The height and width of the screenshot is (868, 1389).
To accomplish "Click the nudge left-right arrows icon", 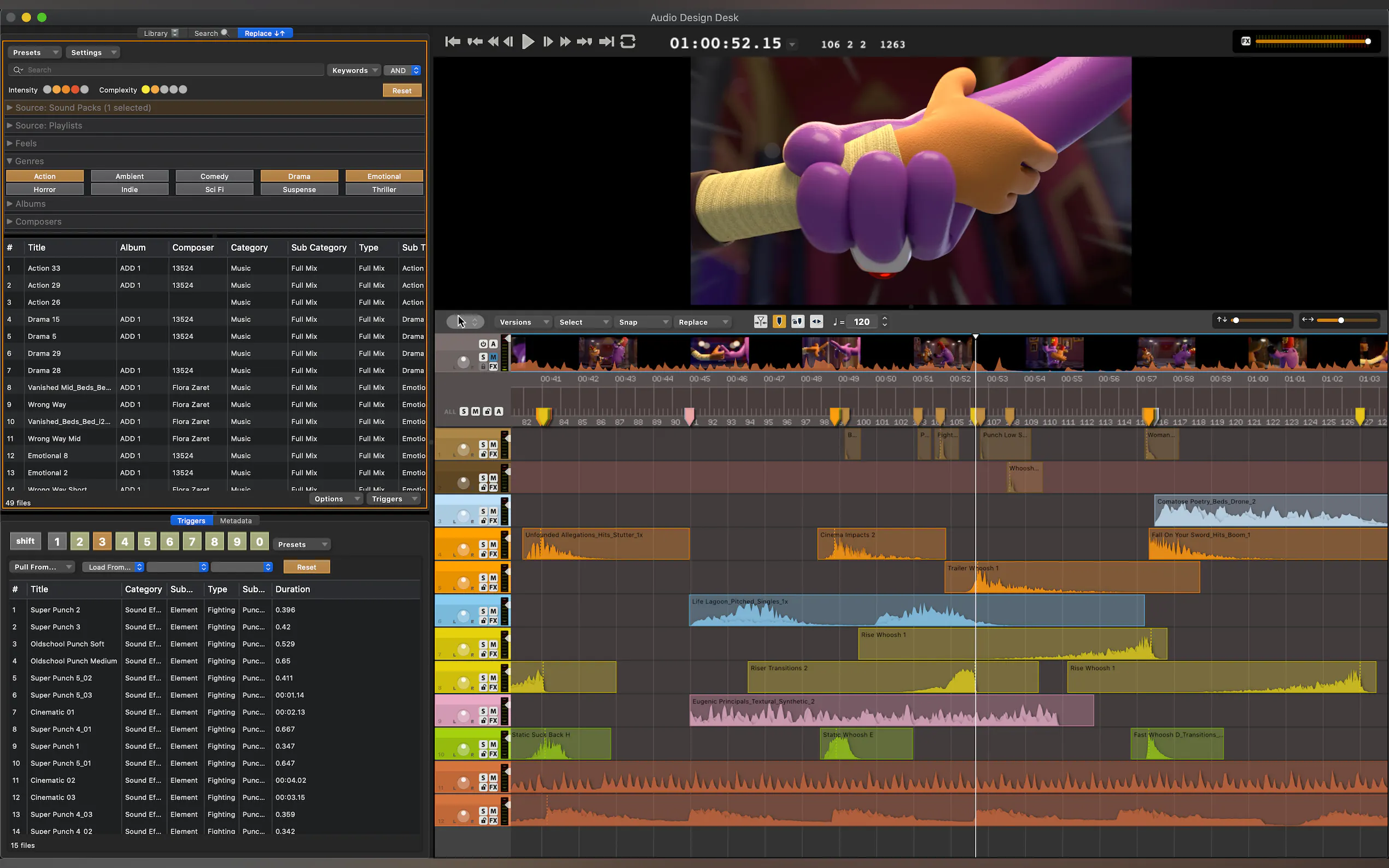I will [x=816, y=321].
